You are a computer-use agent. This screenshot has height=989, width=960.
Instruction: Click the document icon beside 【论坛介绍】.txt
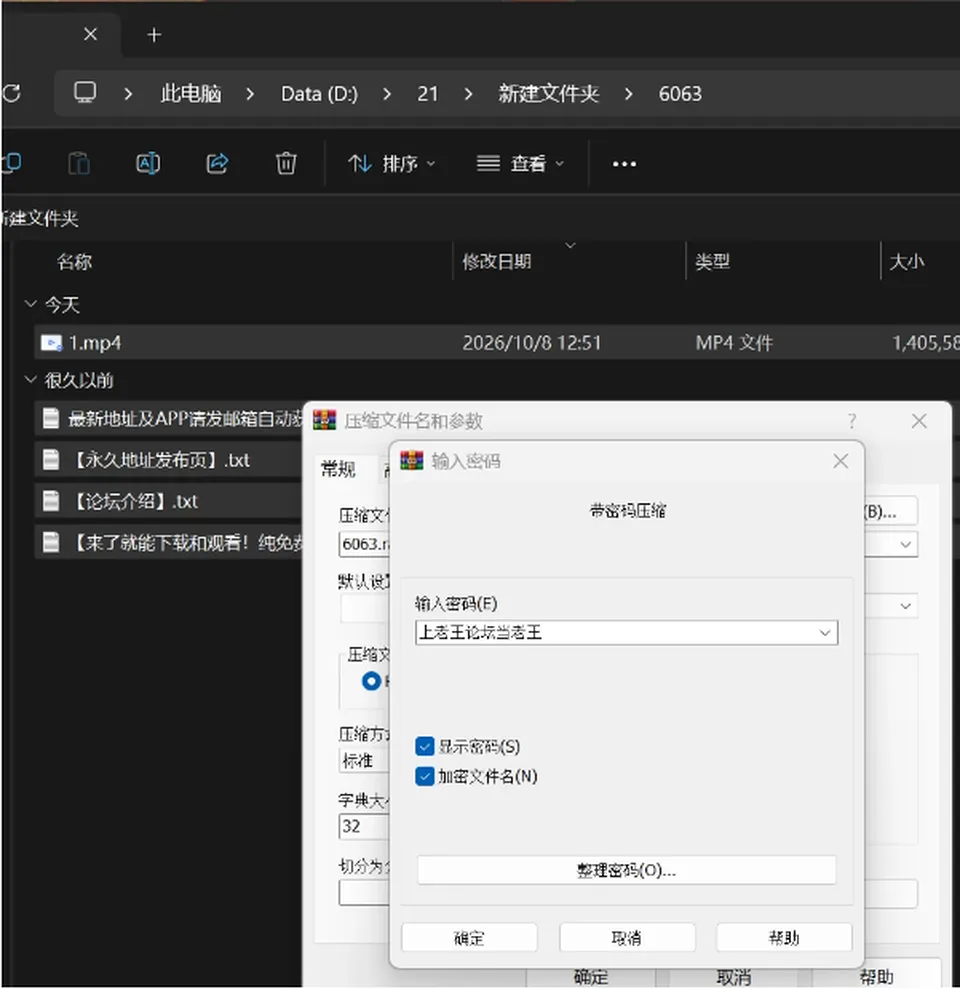[x=50, y=501]
